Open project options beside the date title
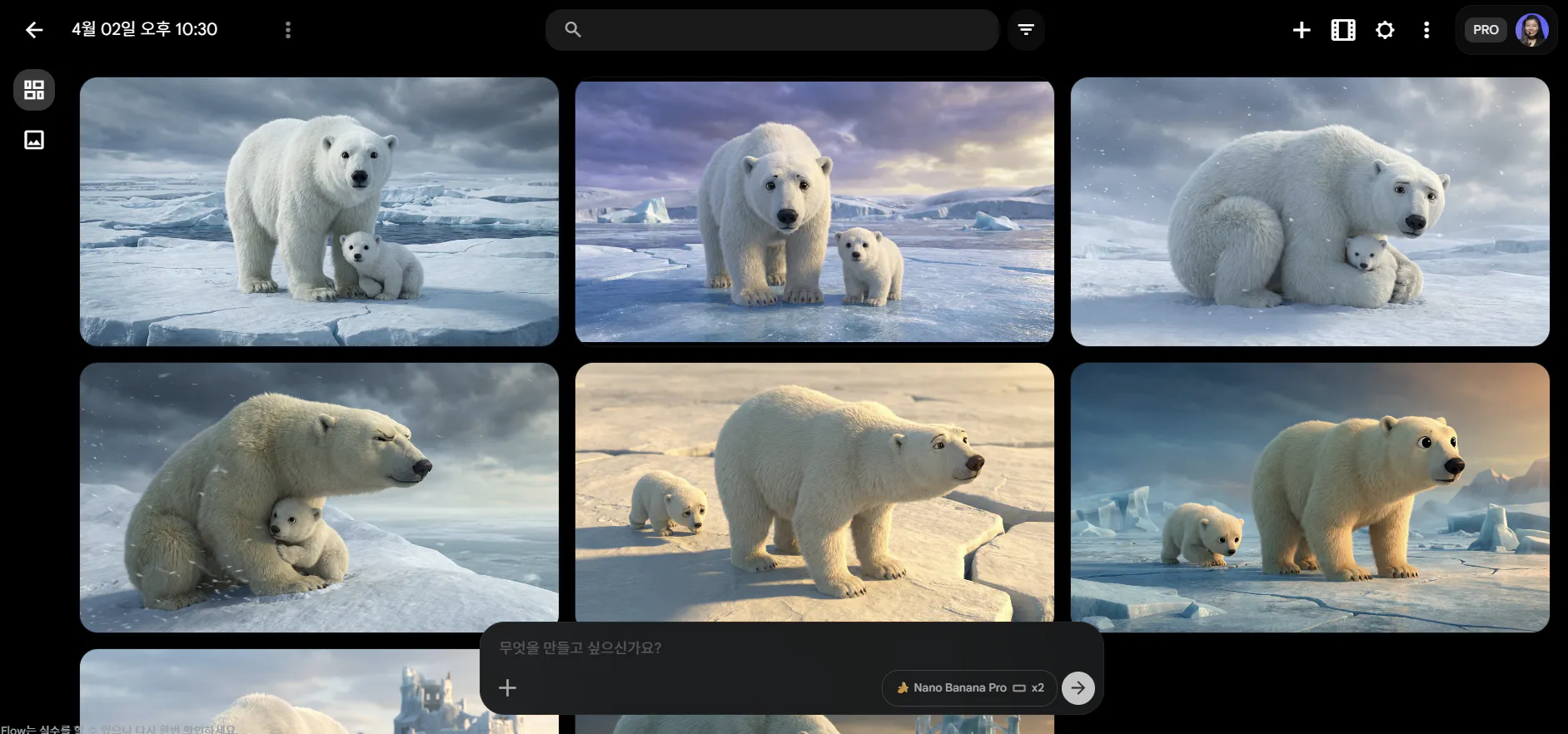The image size is (1568, 734). pyautogui.click(x=288, y=30)
